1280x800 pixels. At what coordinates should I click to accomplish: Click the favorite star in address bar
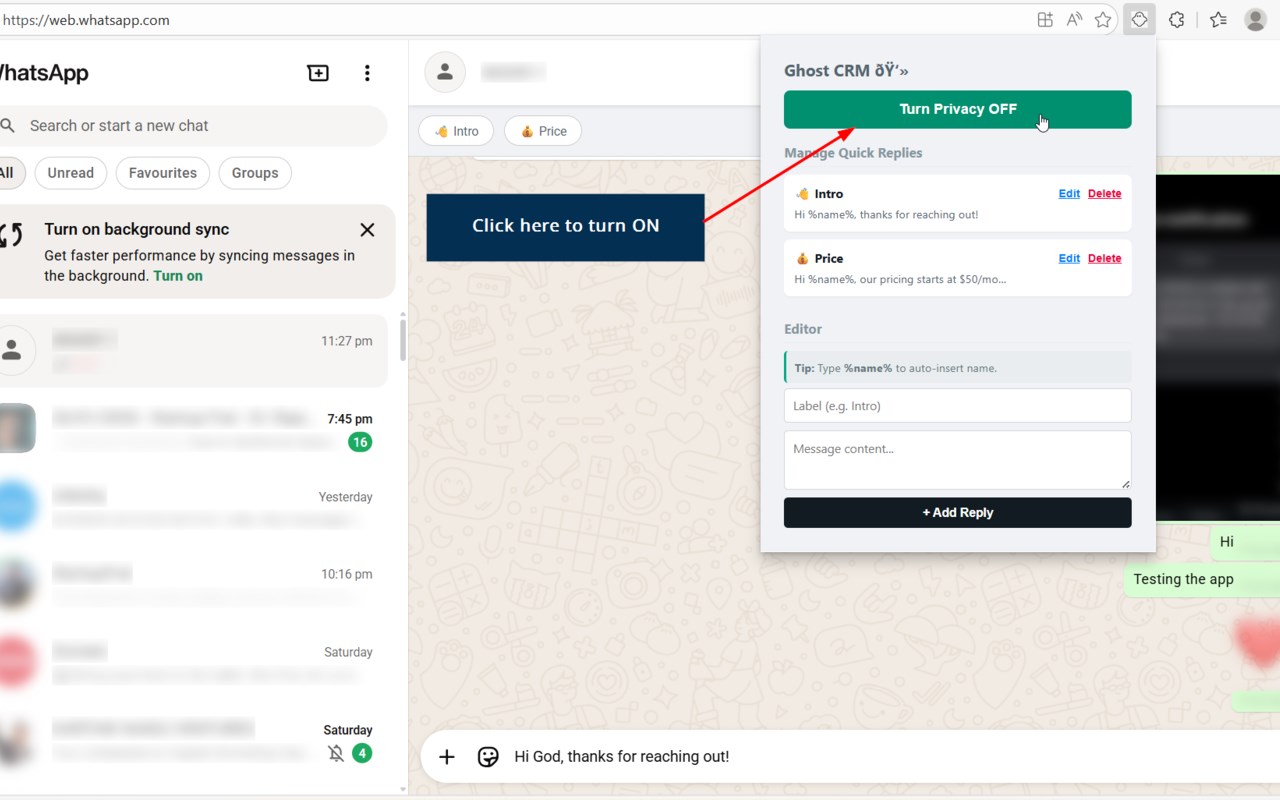click(x=1103, y=19)
